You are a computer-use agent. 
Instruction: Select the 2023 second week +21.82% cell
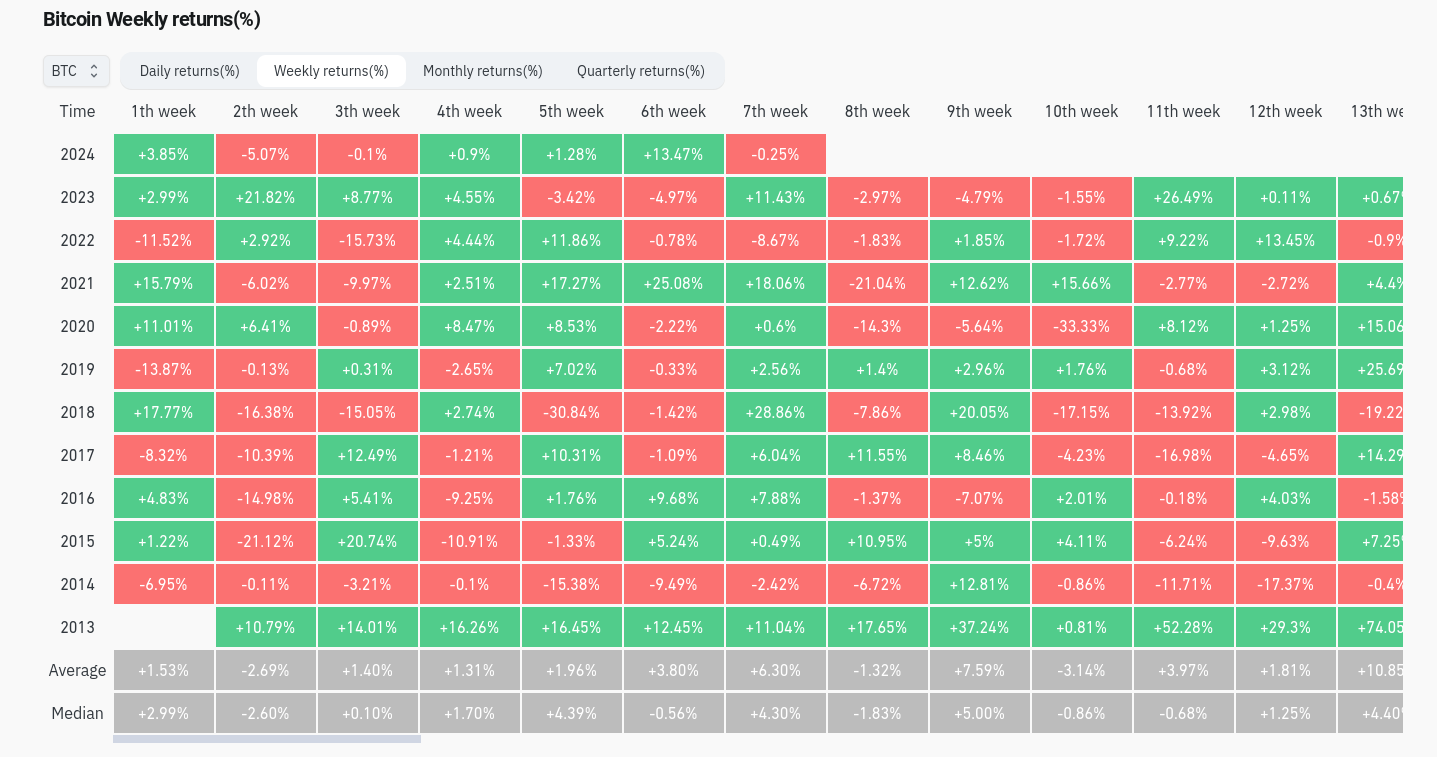tap(266, 197)
